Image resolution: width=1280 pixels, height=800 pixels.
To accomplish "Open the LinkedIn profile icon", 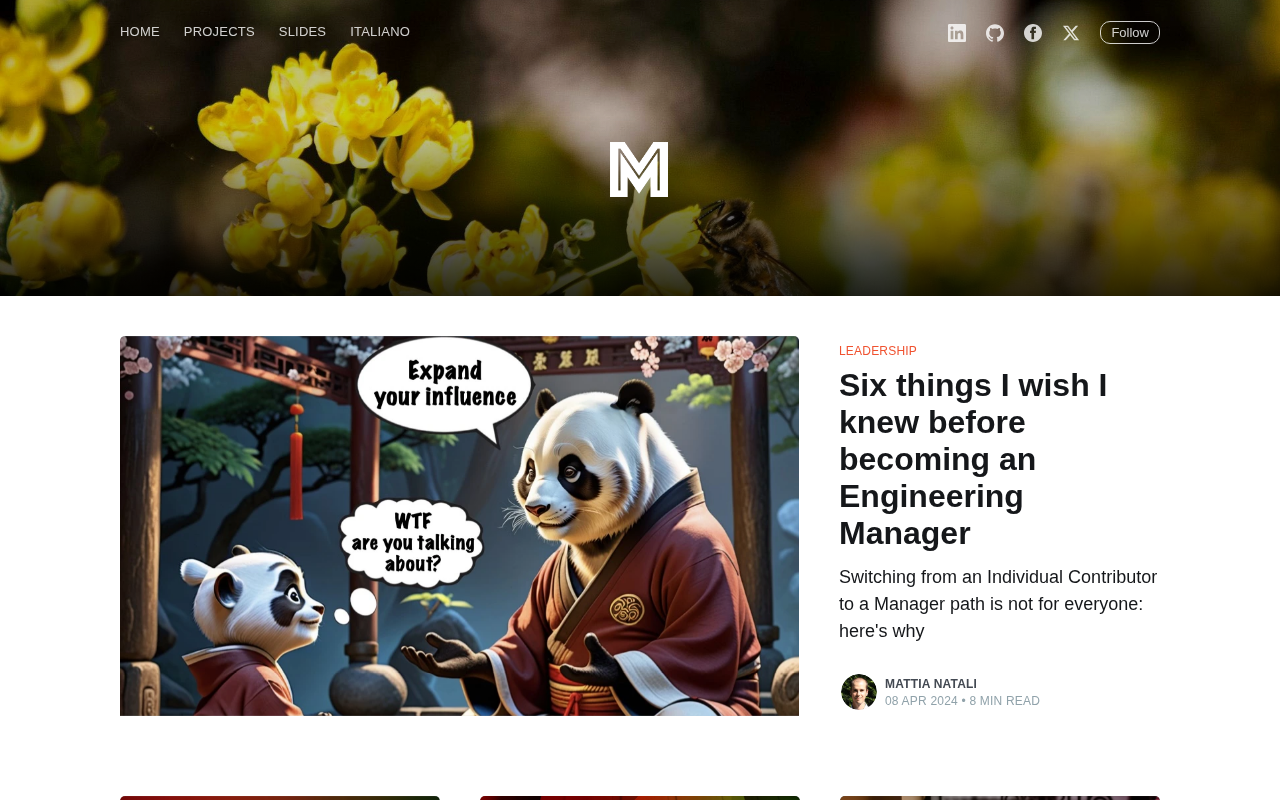I will [x=957, y=33].
